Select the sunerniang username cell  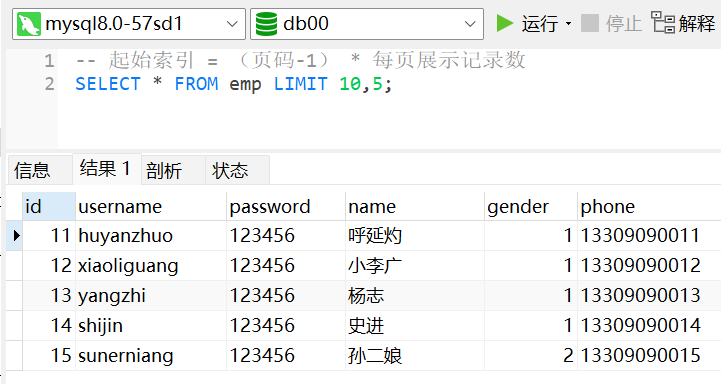tap(151, 355)
